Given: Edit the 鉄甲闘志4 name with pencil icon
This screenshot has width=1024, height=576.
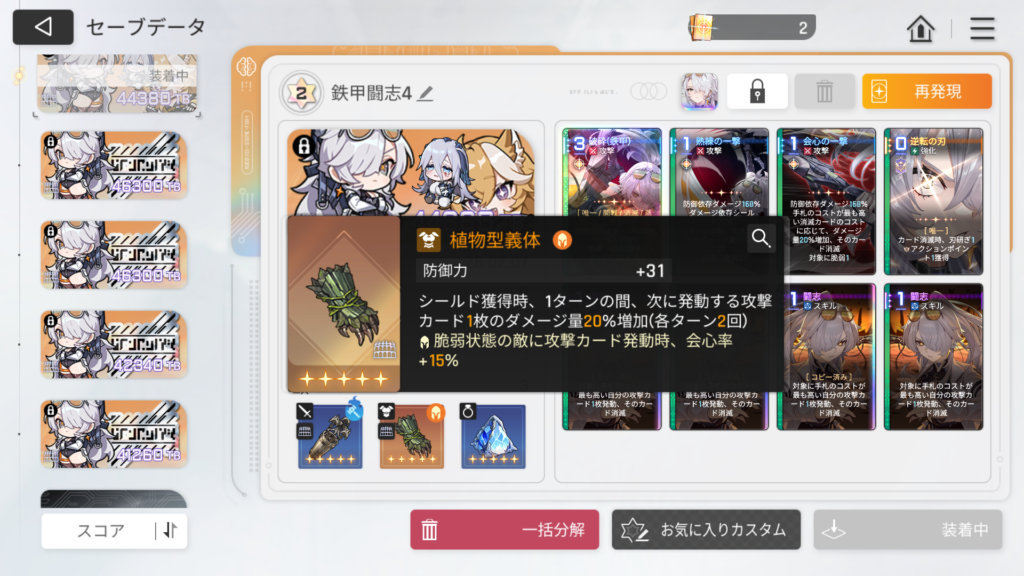Looking at the screenshot, I should (x=426, y=93).
